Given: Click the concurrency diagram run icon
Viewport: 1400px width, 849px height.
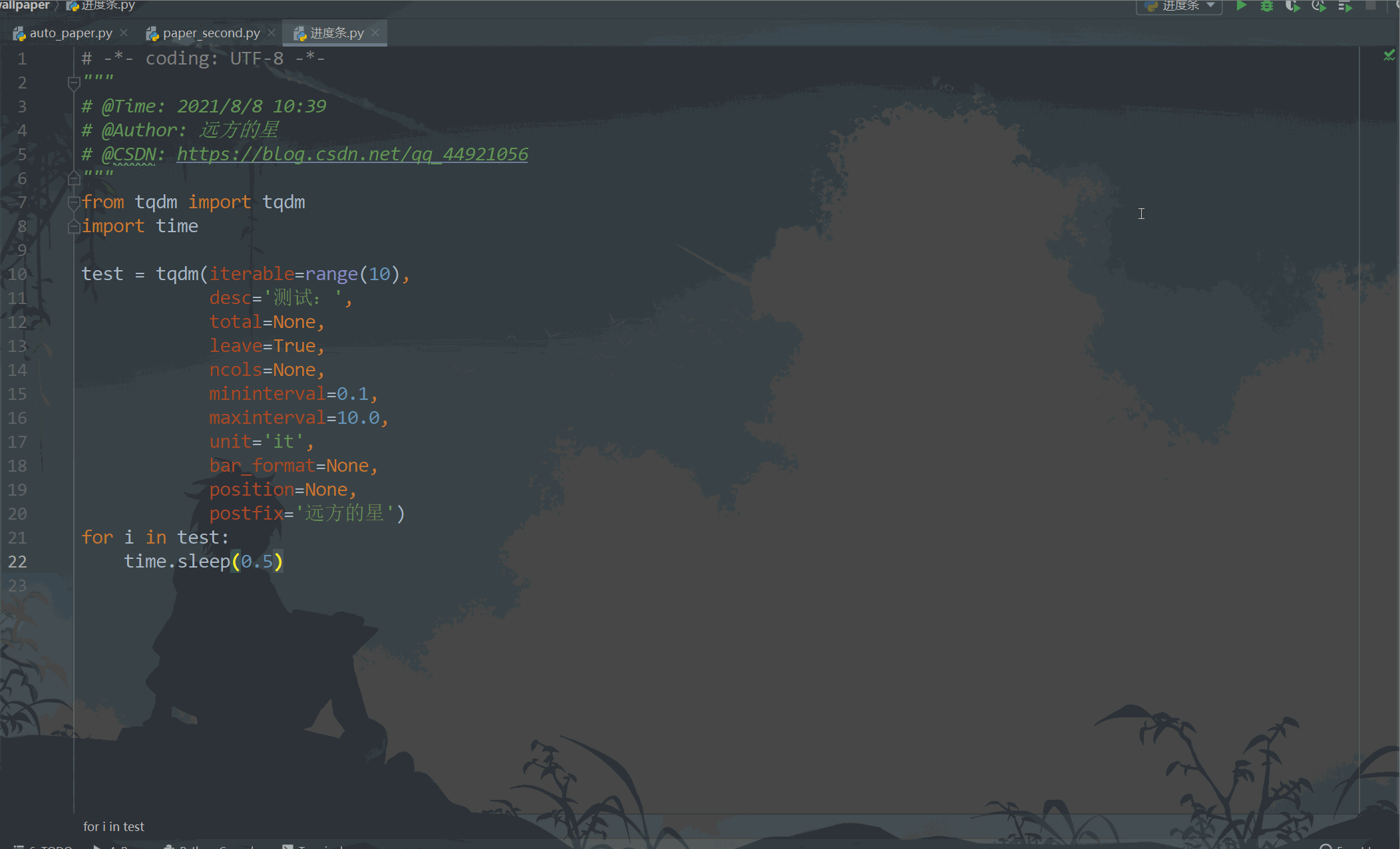Looking at the screenshot, I should click(x=1345, y=6).
